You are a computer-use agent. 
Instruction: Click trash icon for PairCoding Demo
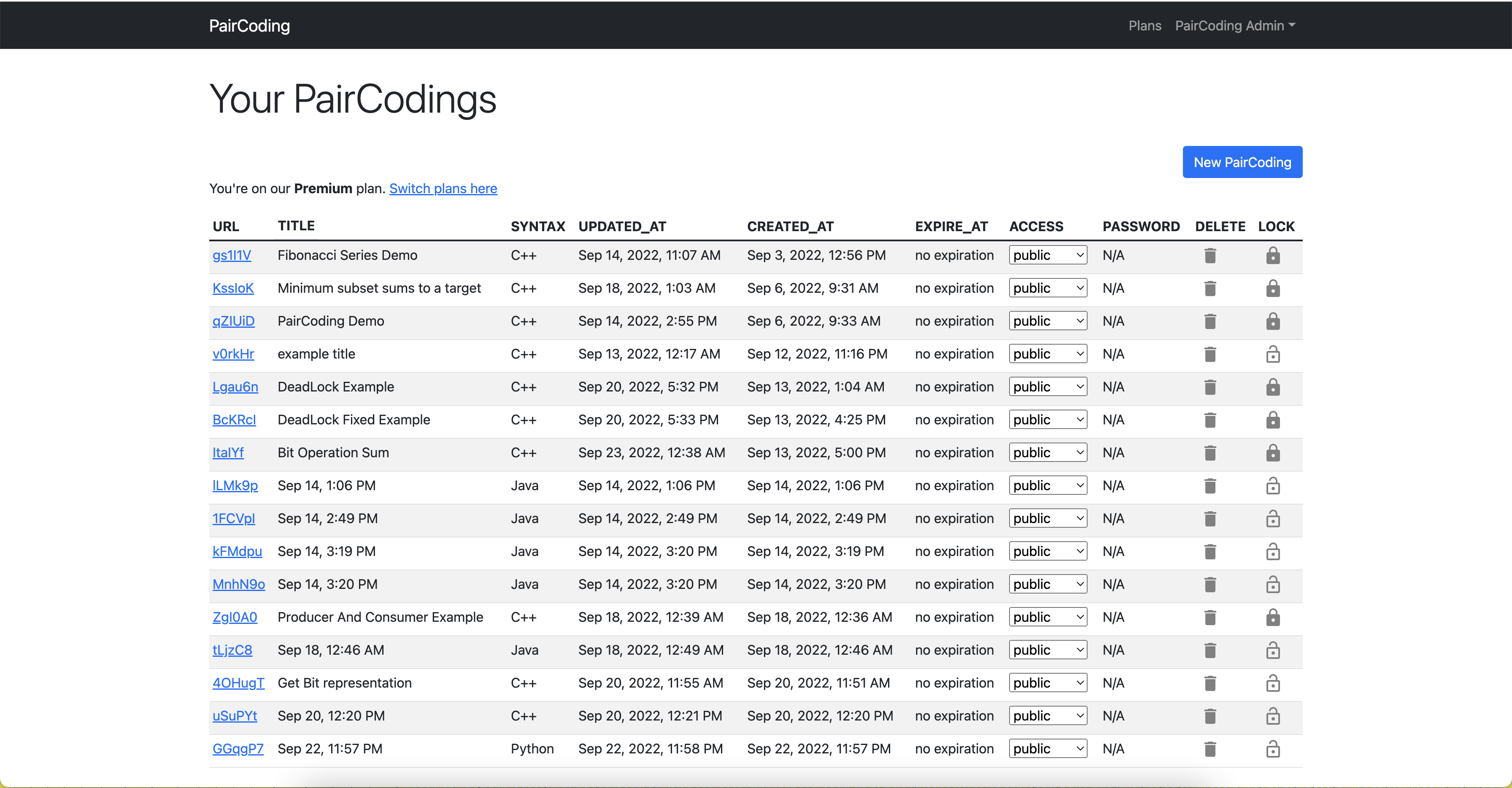tap(1210, 321)
